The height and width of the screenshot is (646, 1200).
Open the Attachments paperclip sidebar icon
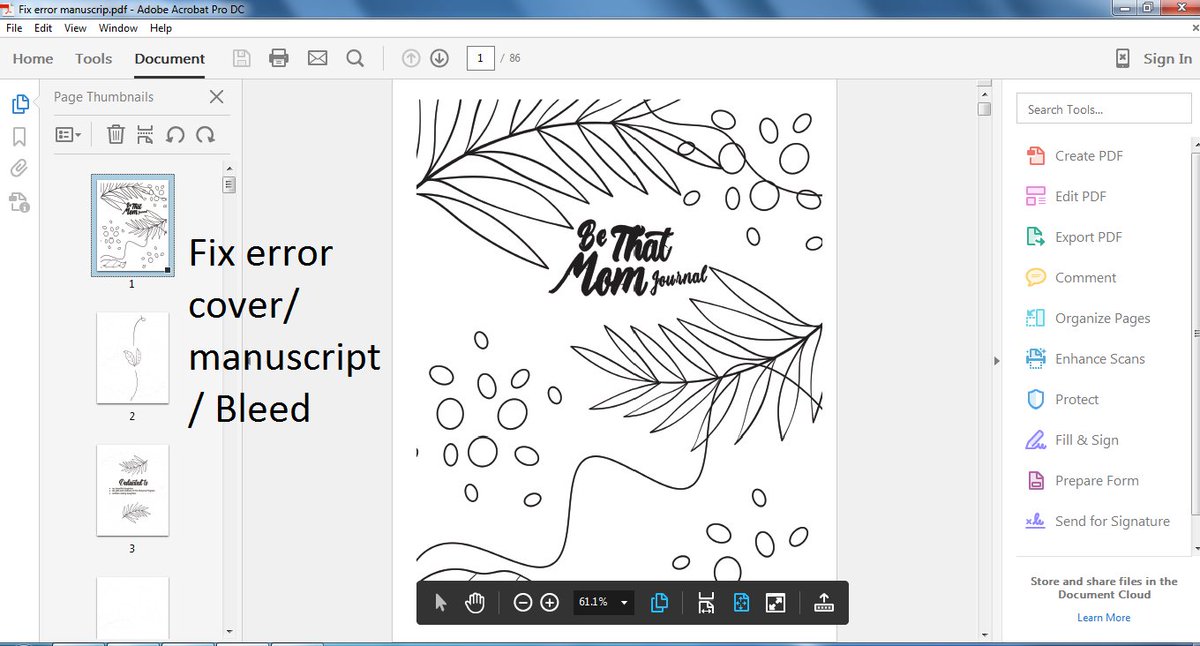[19, 169]
